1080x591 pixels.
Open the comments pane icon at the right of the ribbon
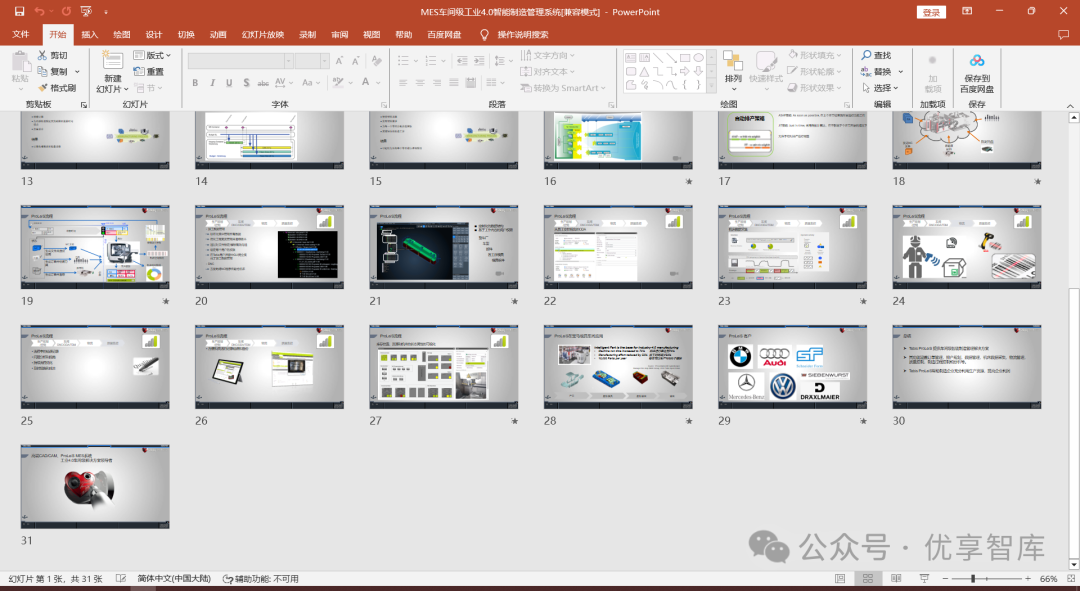click(x=1063, y=34)
